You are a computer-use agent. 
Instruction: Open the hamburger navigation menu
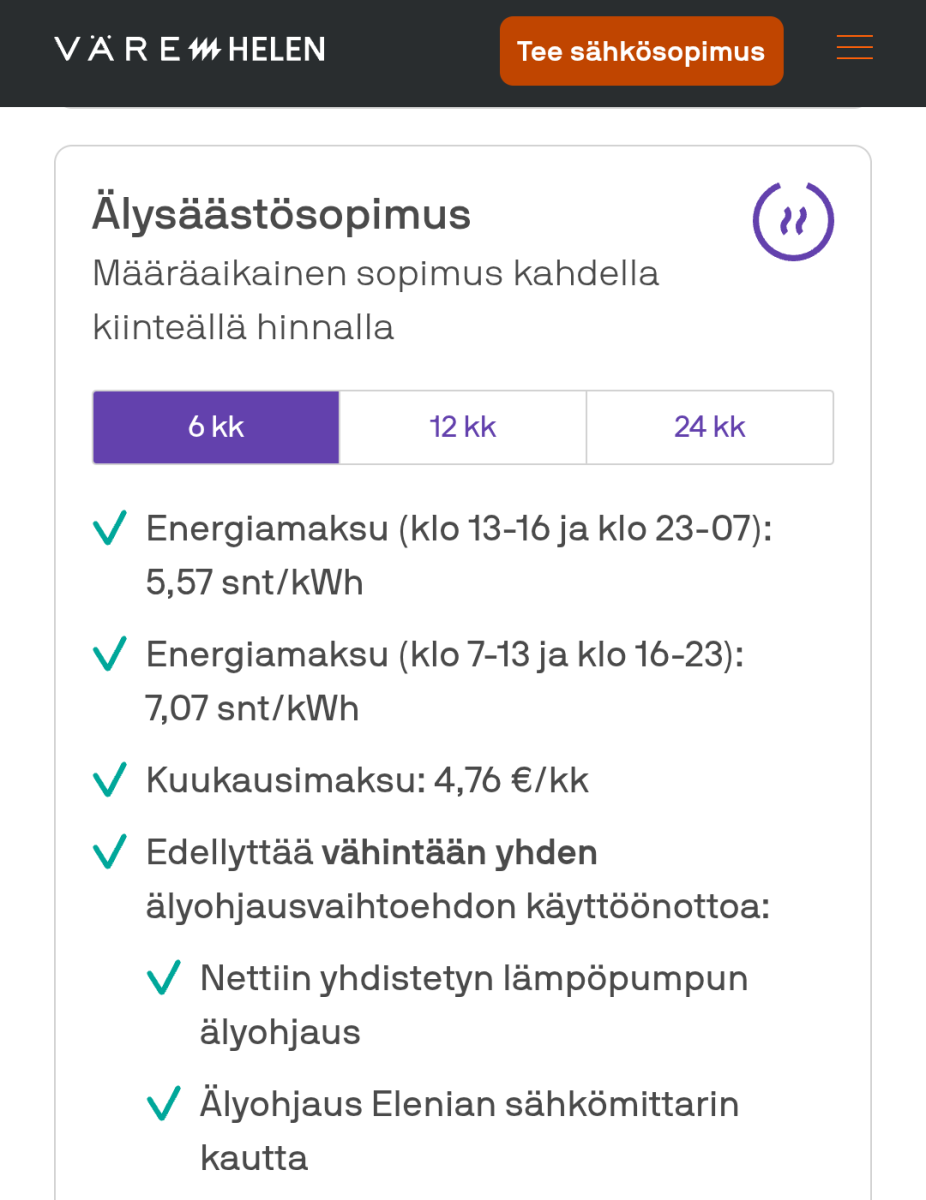point(854,48)
